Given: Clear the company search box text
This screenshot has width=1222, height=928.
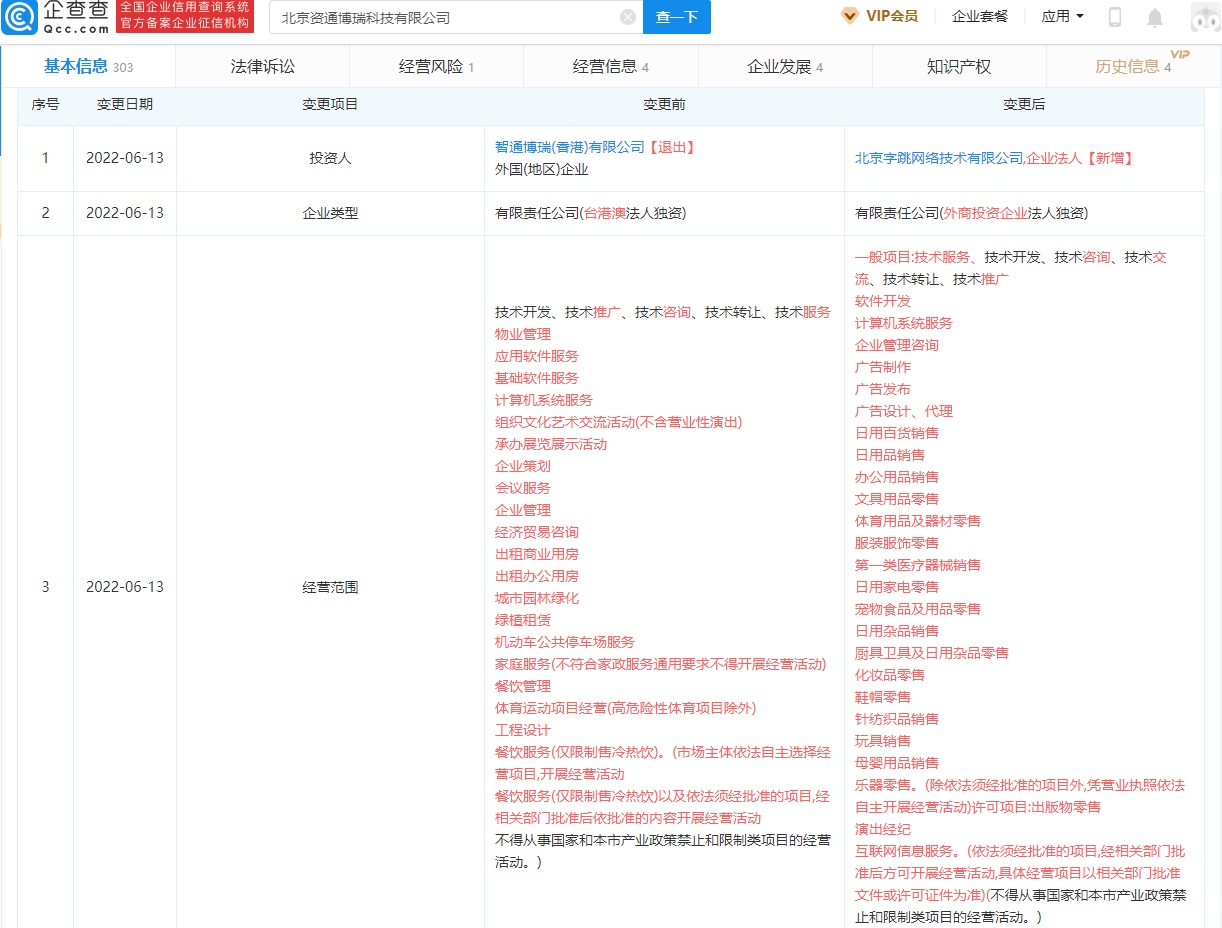Looking at the screenshot, I should [x=628, y=17].
